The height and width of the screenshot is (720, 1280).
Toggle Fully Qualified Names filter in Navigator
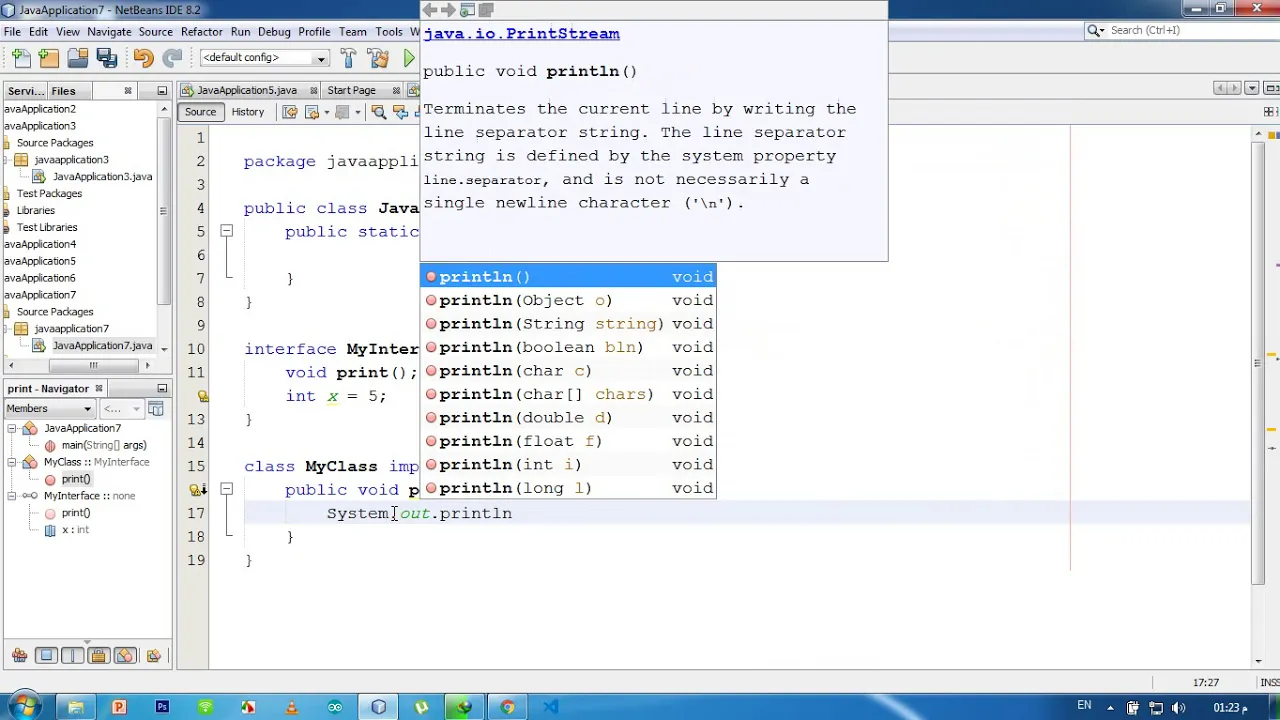[x=153, y=656]
